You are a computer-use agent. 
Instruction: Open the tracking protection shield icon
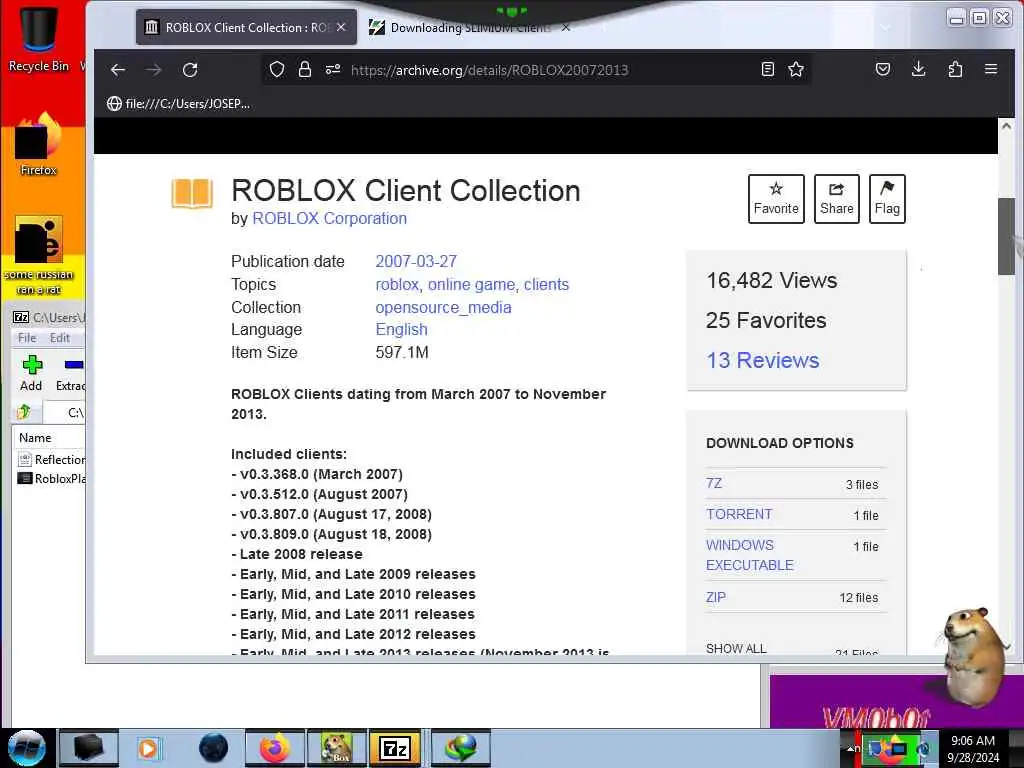(x=277, y=69)
